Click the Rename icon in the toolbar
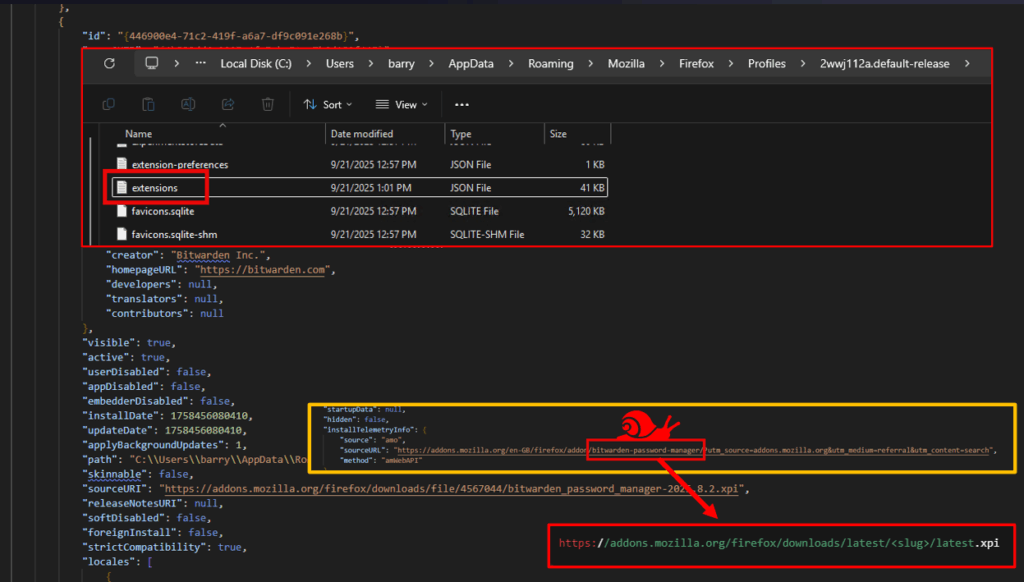 coord(188,104)
